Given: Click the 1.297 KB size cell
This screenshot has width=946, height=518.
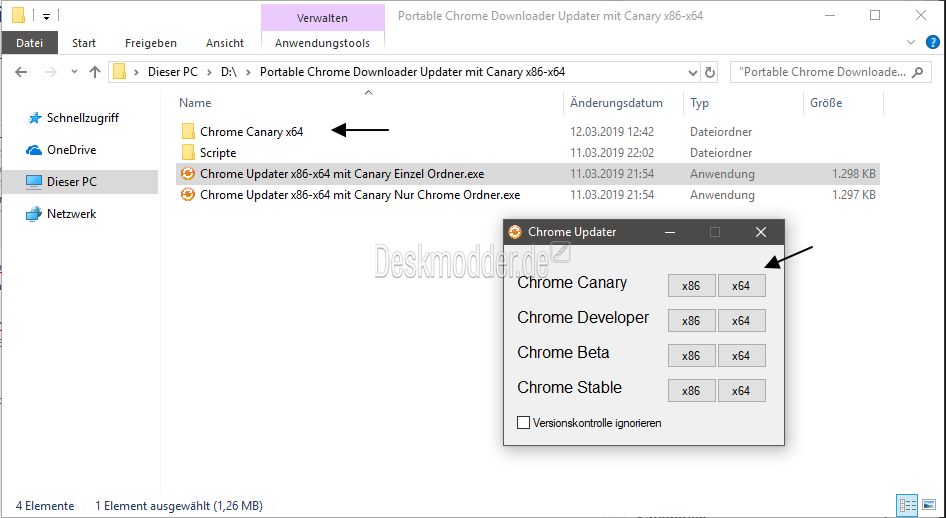Looking at the screenshot, I should 854,195.
